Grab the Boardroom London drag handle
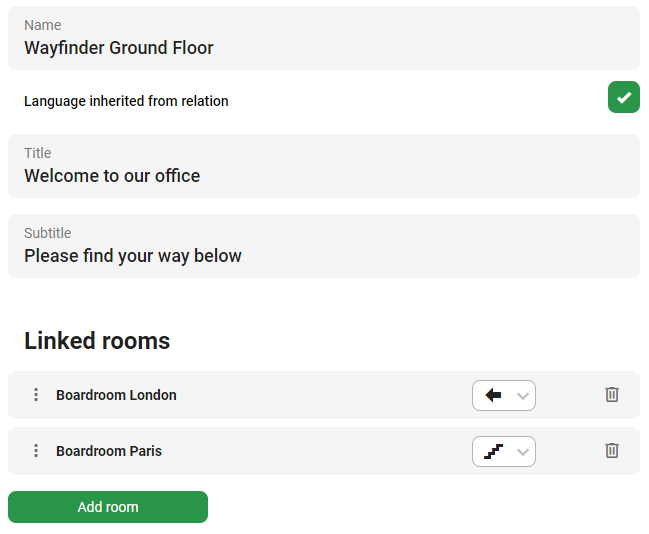This screenshot has width=649, height=534. click(36, 394)
